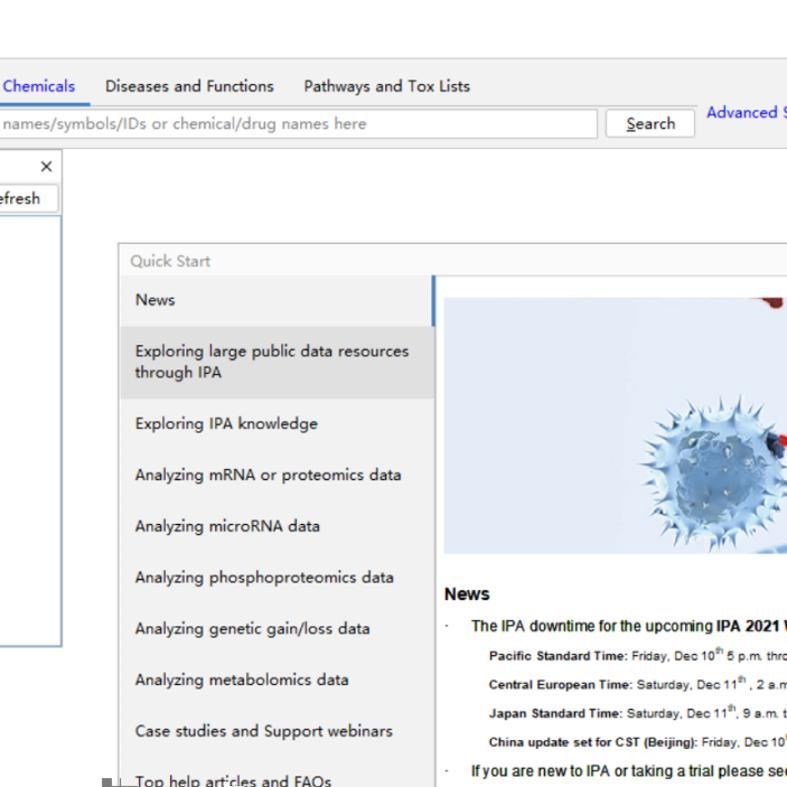Click the IPA downtime announcement line
The image size is (787, 787).
(629, 626)
